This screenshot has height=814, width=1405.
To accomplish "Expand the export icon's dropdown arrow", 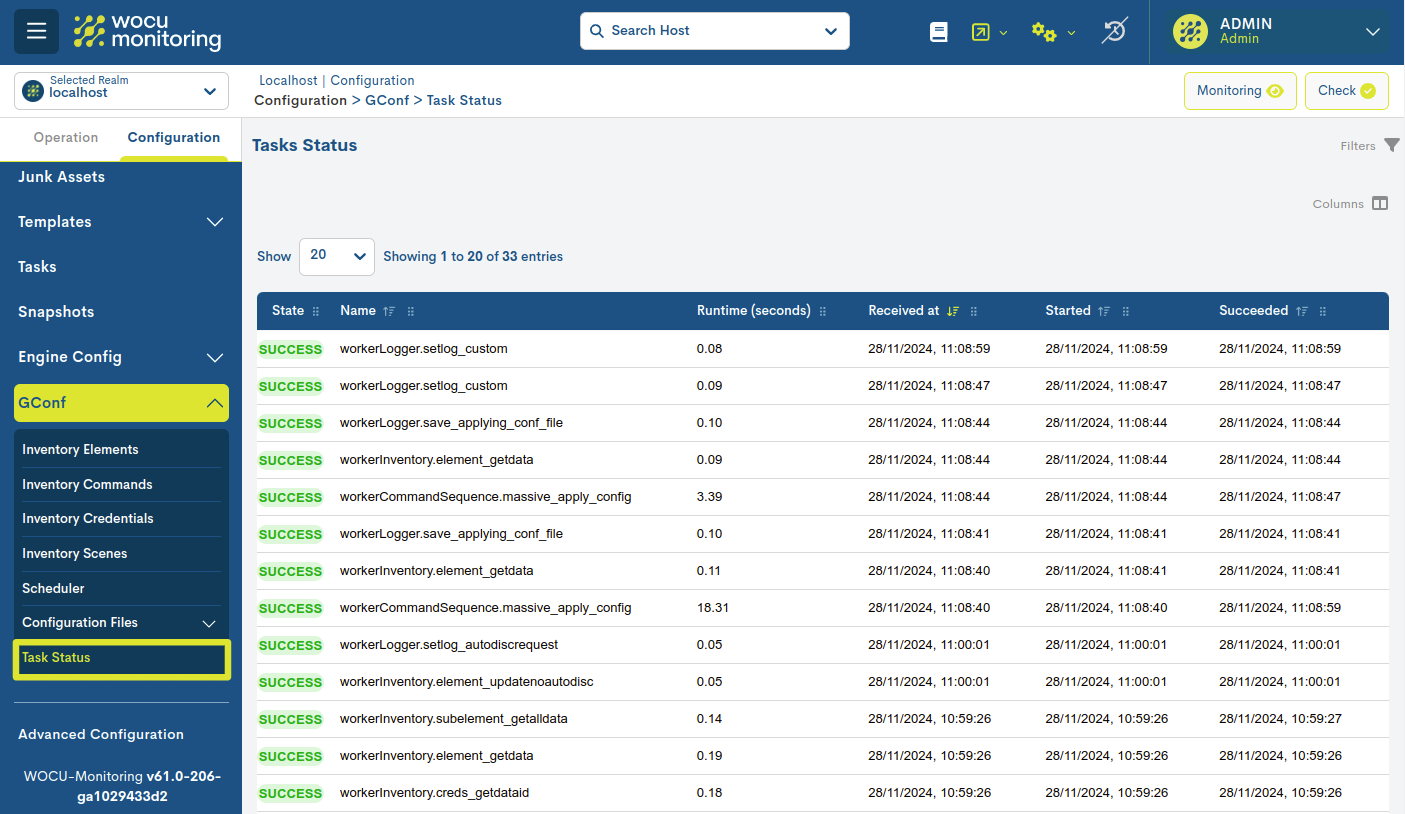I will (x=1004, y=33).
